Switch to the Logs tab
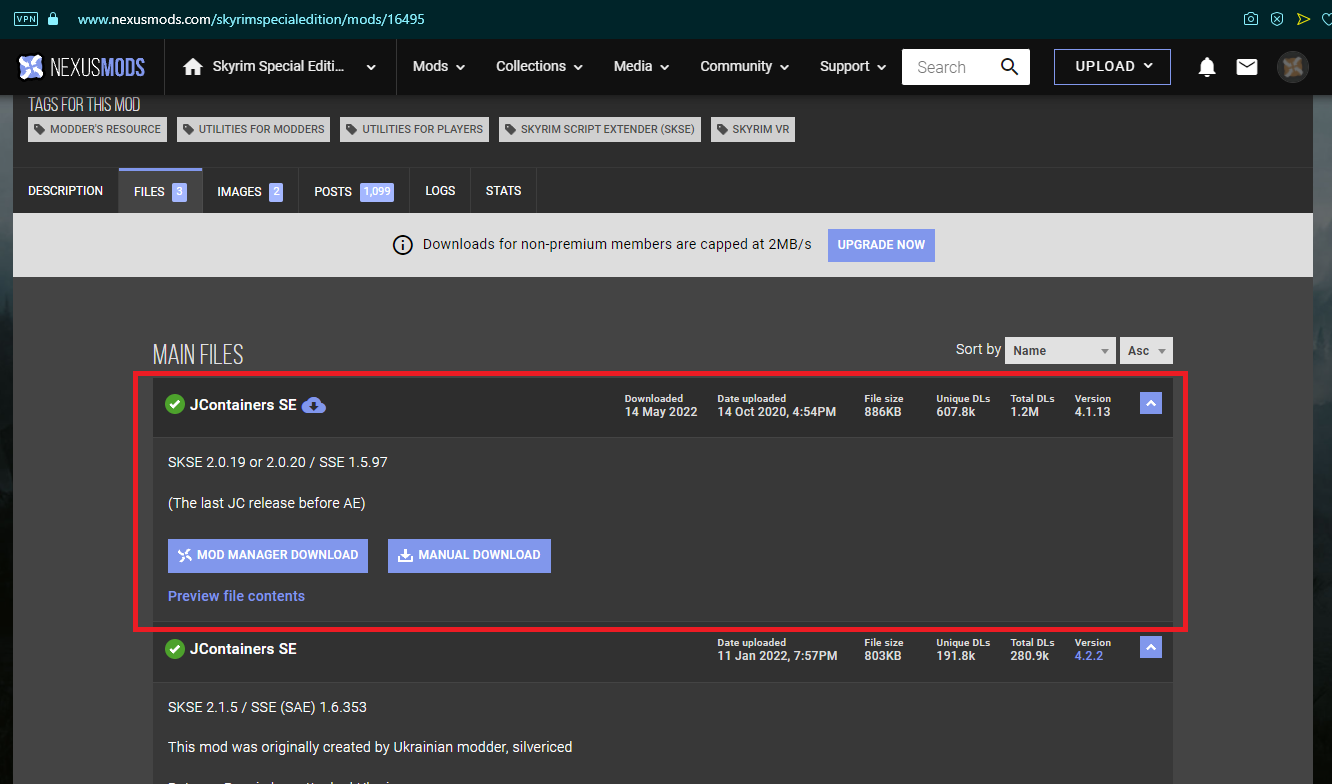Viewport: 1332px width, 784px height. pos(440,191)
